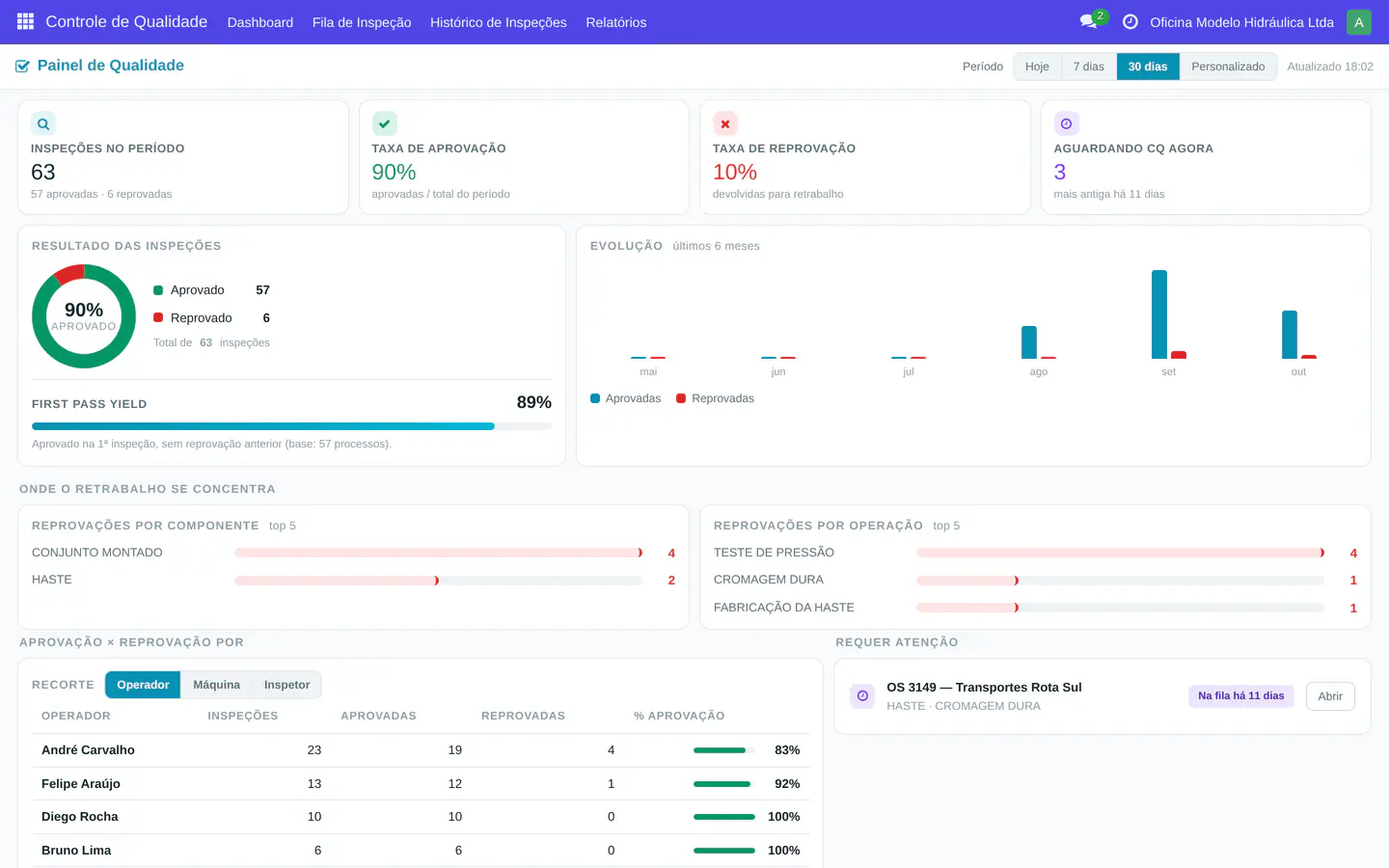The image size is (1389, 868).
Task: Click the red Reprovado legend square in Resultado
Action: click(158, 317)
